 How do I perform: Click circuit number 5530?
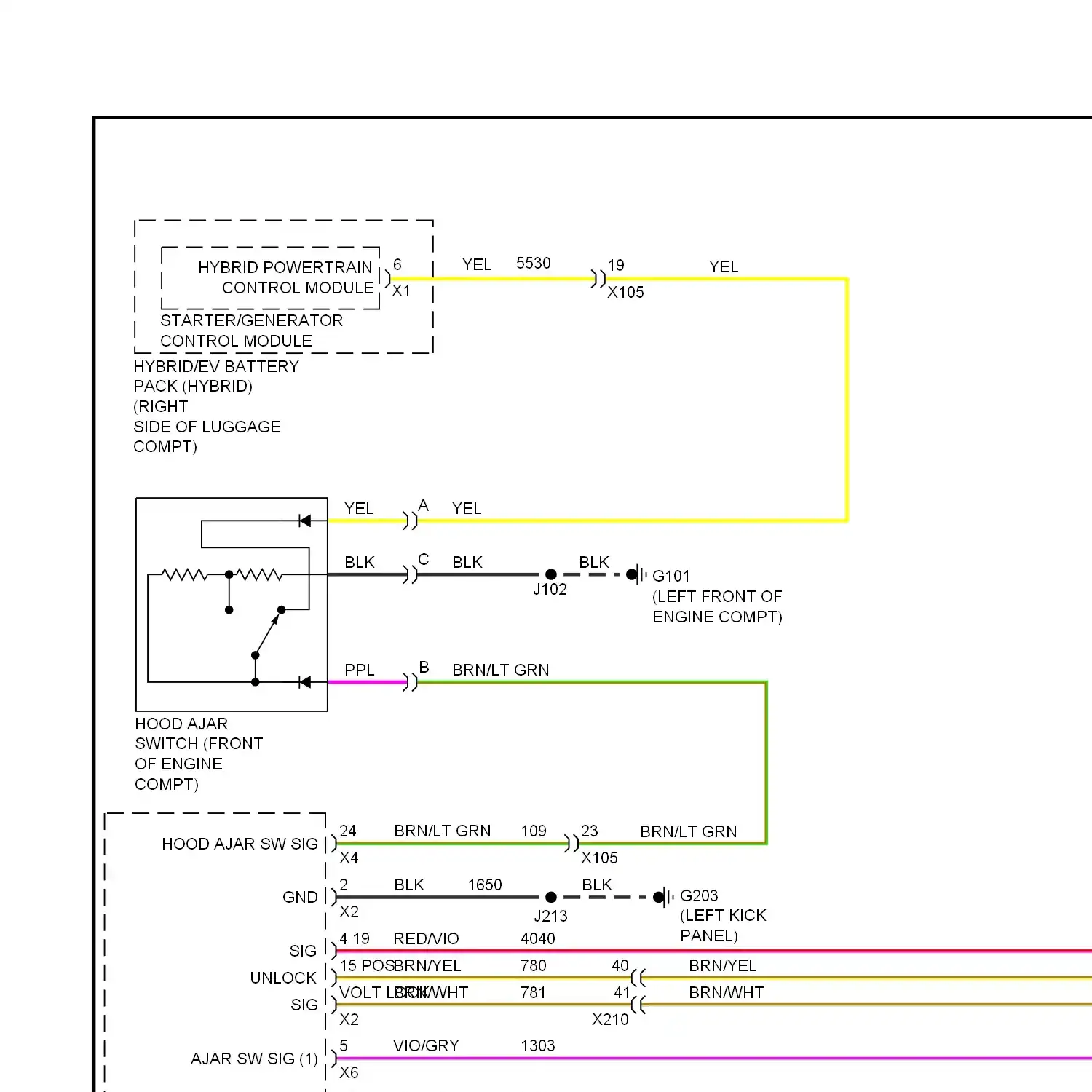pos(534,263)
